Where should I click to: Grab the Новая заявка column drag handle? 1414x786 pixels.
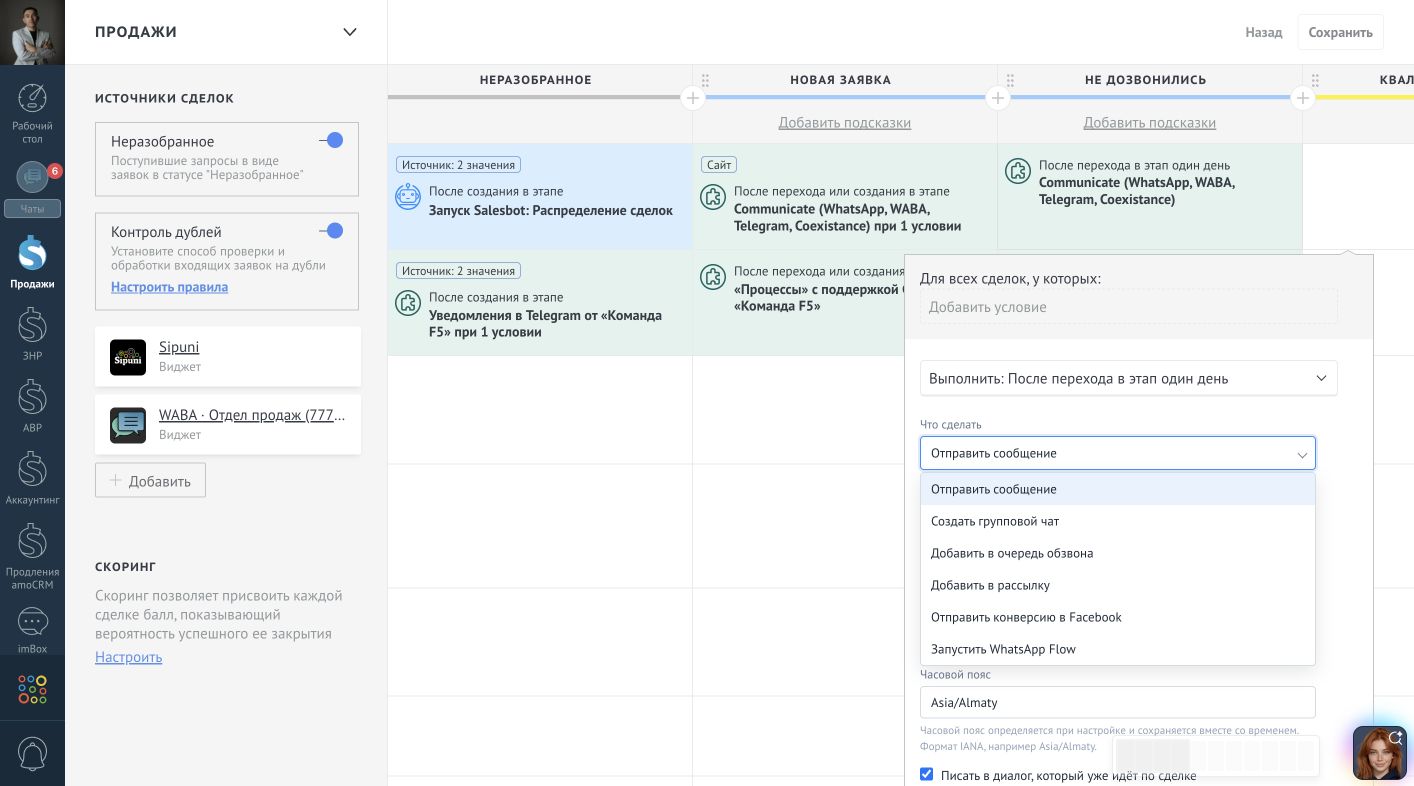(x=705, y=80)
